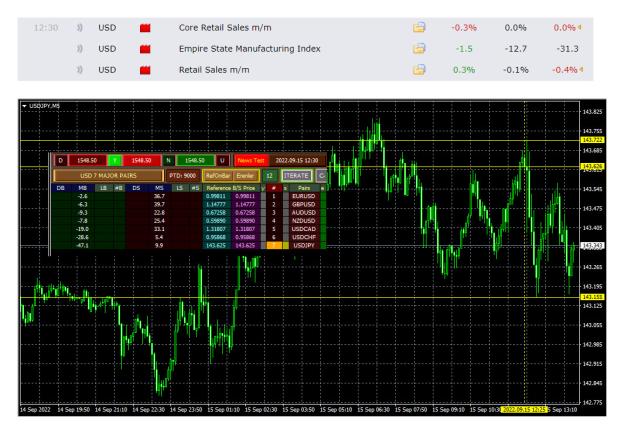Click the DS column header

tap(136, 188)
